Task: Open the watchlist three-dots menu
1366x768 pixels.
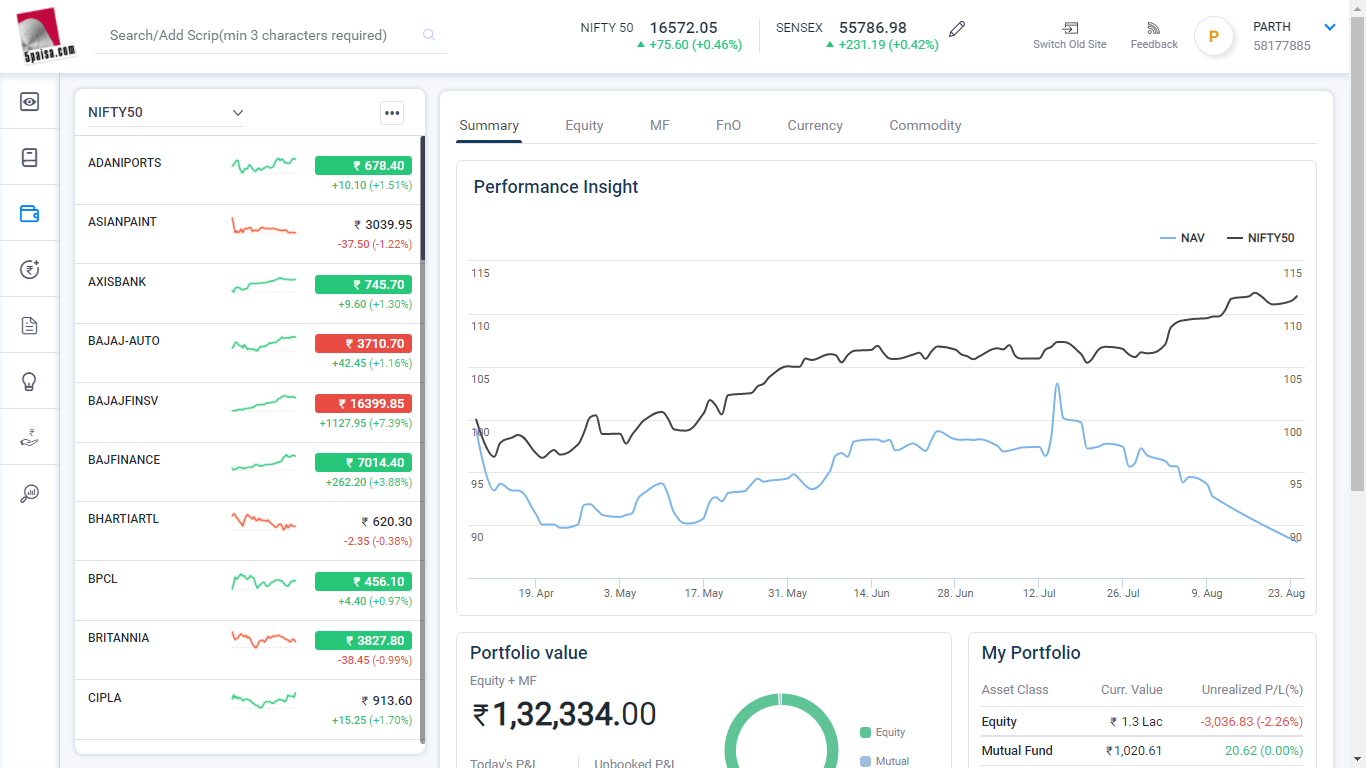Action: pos(392,113)
